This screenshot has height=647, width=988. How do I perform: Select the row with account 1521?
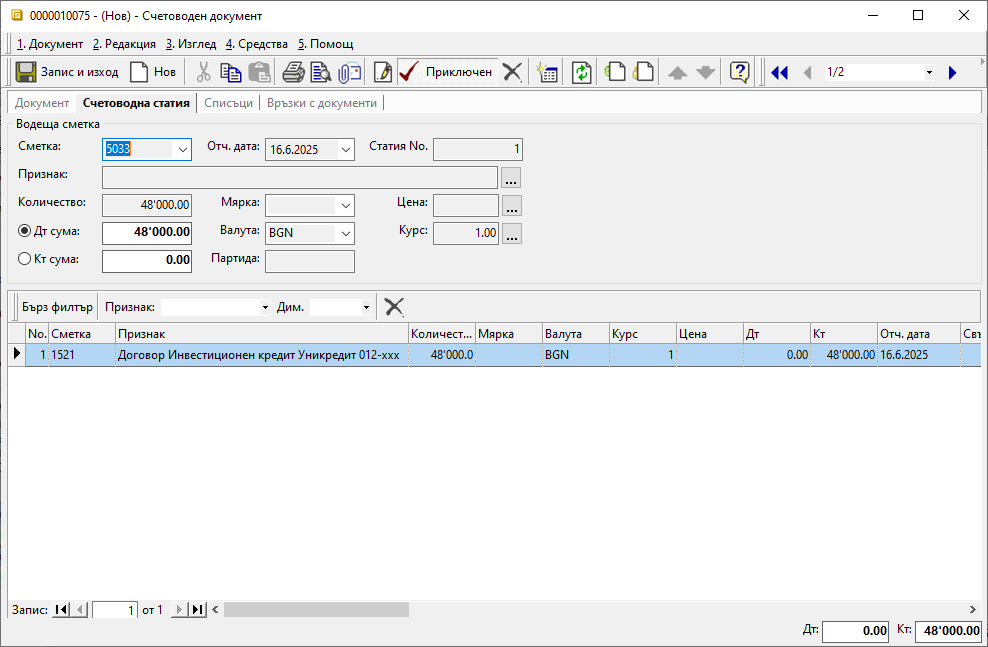pyautogui.click(x=494, y=355)
